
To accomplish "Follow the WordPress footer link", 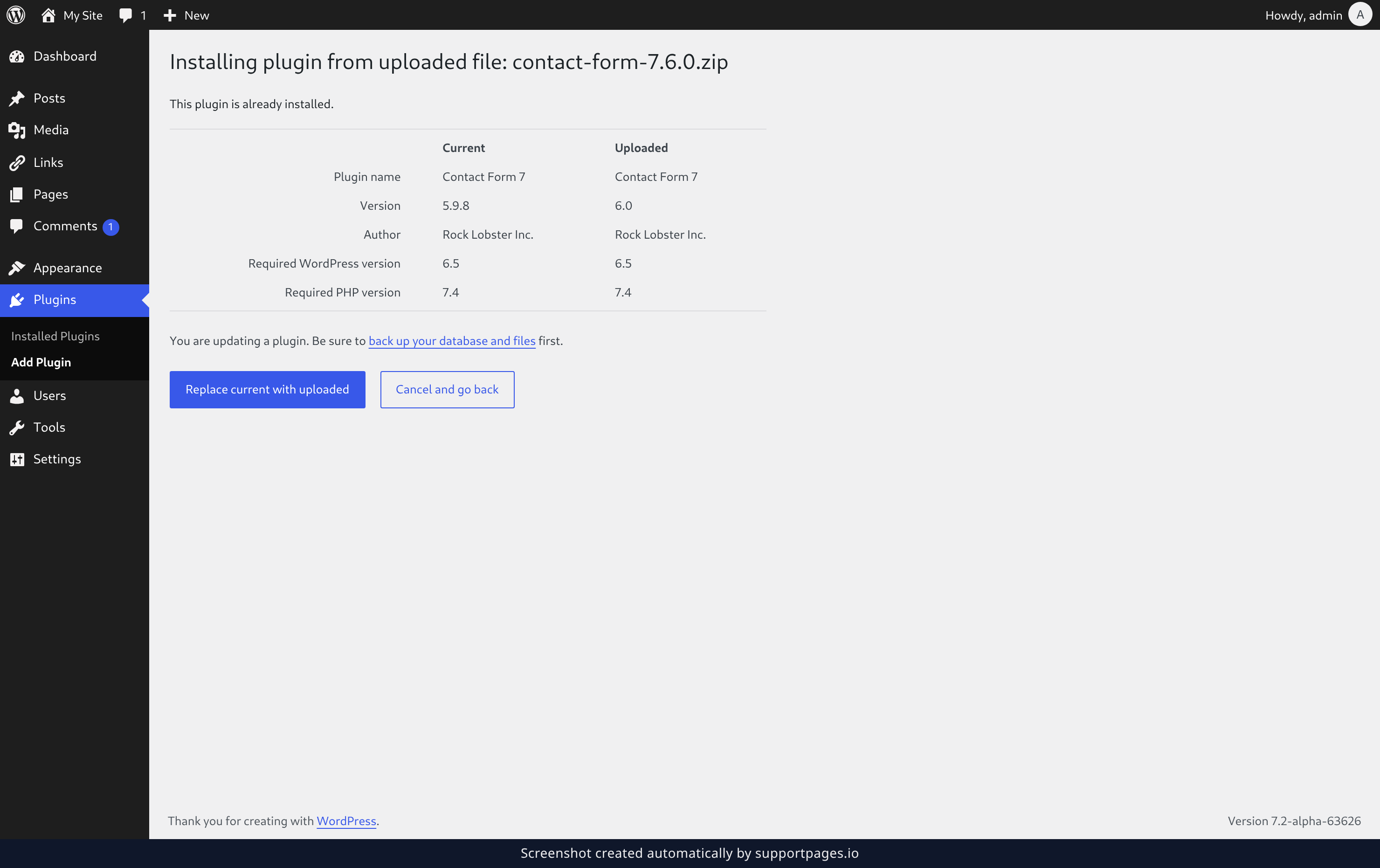I will pyautogui.click(x=346, y=821).
